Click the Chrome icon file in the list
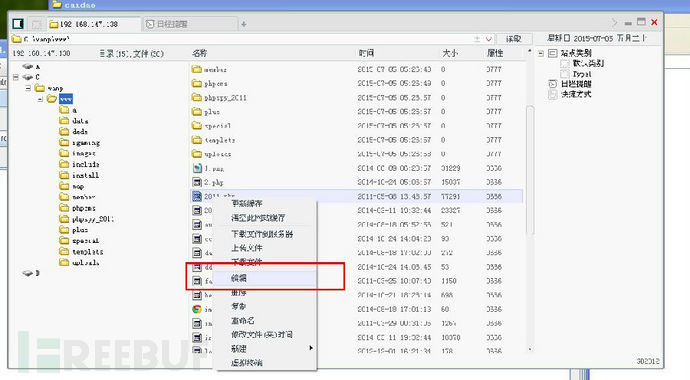Viewport: 690px width, 380px height. (197, 309)
